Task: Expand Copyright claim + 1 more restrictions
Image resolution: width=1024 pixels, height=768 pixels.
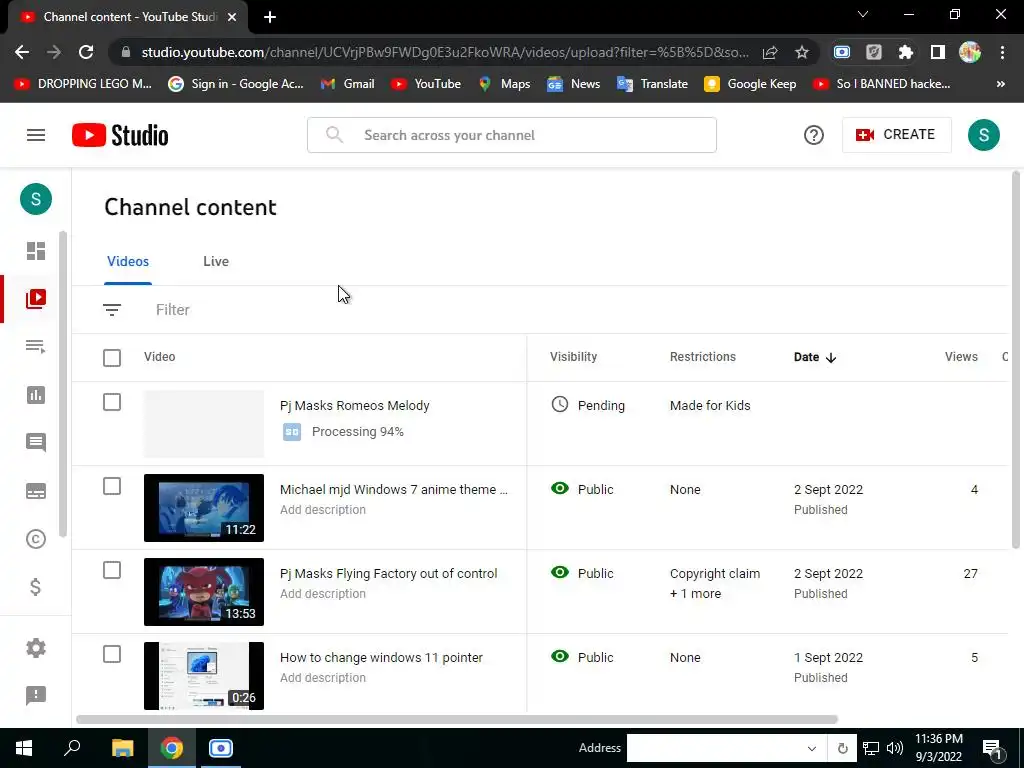Action: pyautogui.click(x=715, y=583)
